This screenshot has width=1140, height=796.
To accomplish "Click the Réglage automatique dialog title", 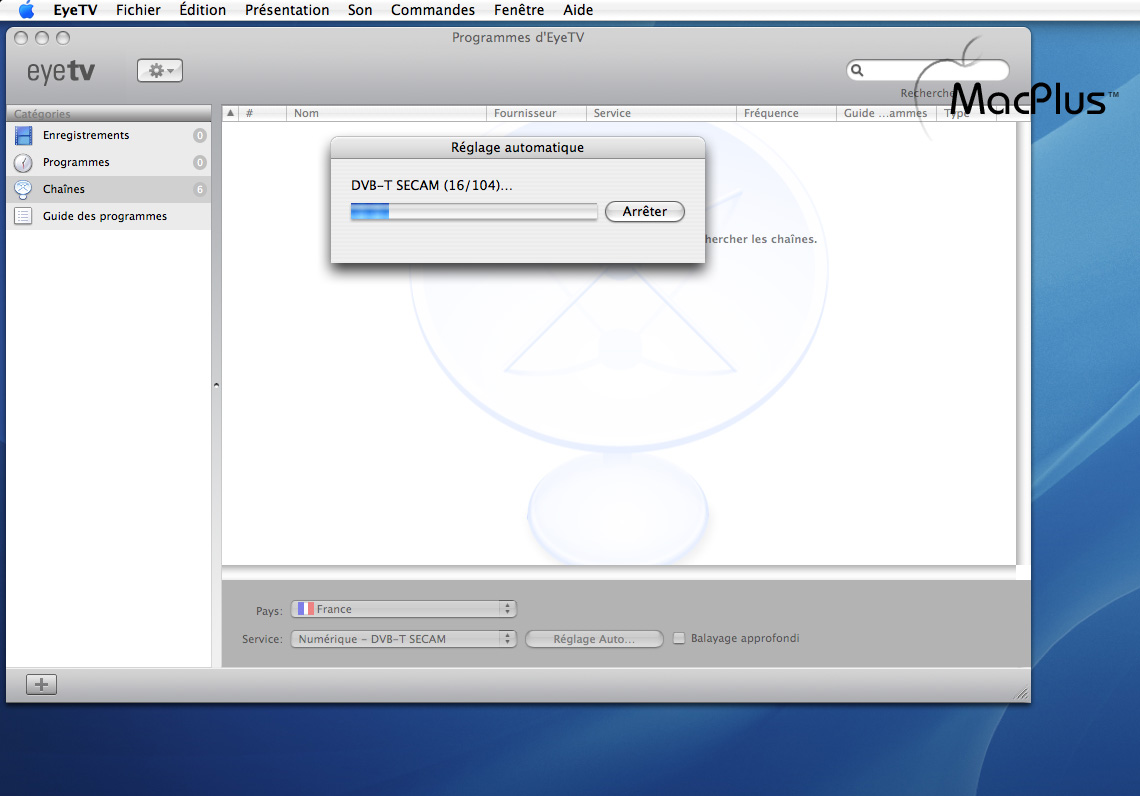I will 518,148.
